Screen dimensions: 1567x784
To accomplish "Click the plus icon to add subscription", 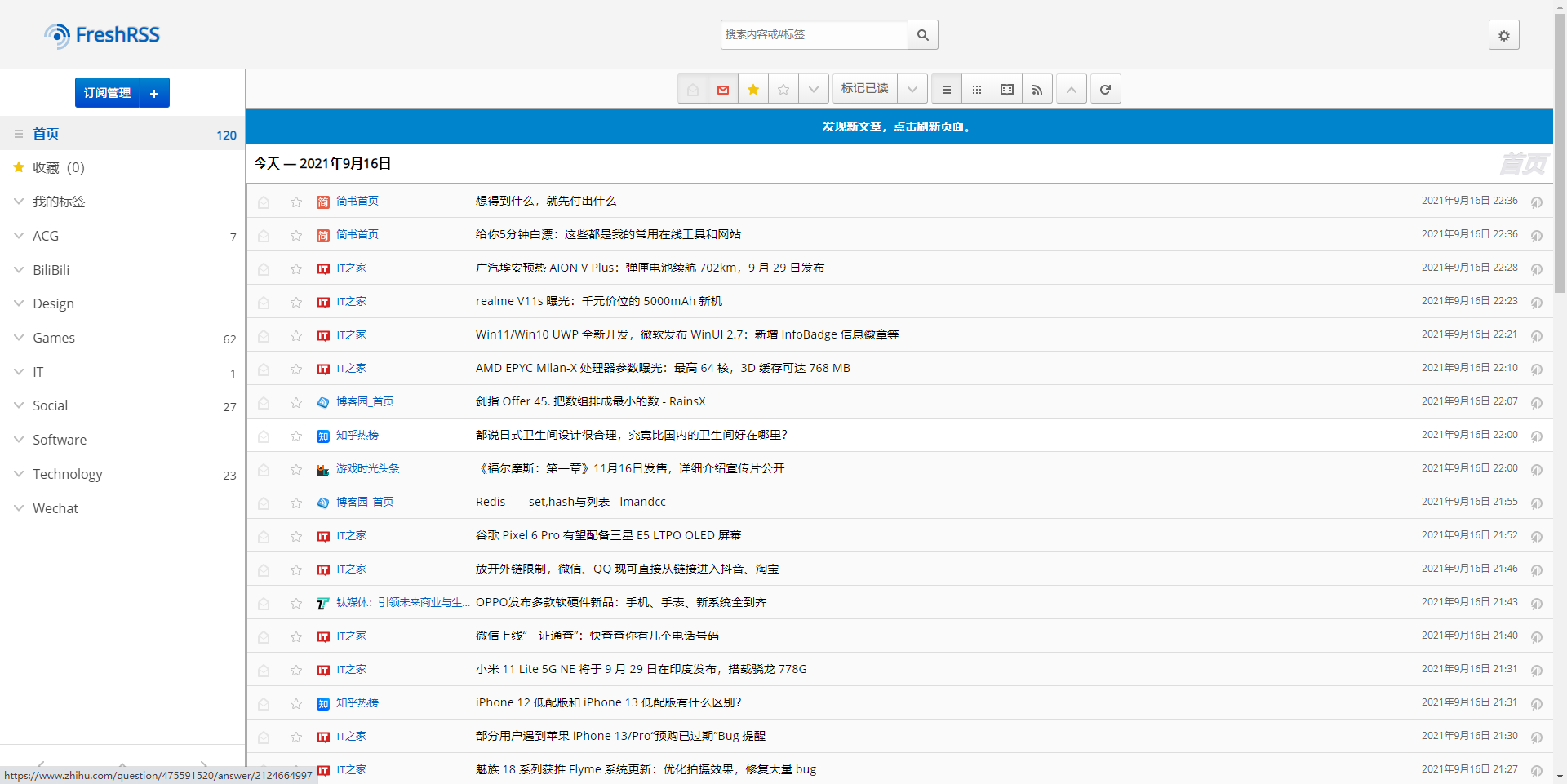I will point(154,93).
